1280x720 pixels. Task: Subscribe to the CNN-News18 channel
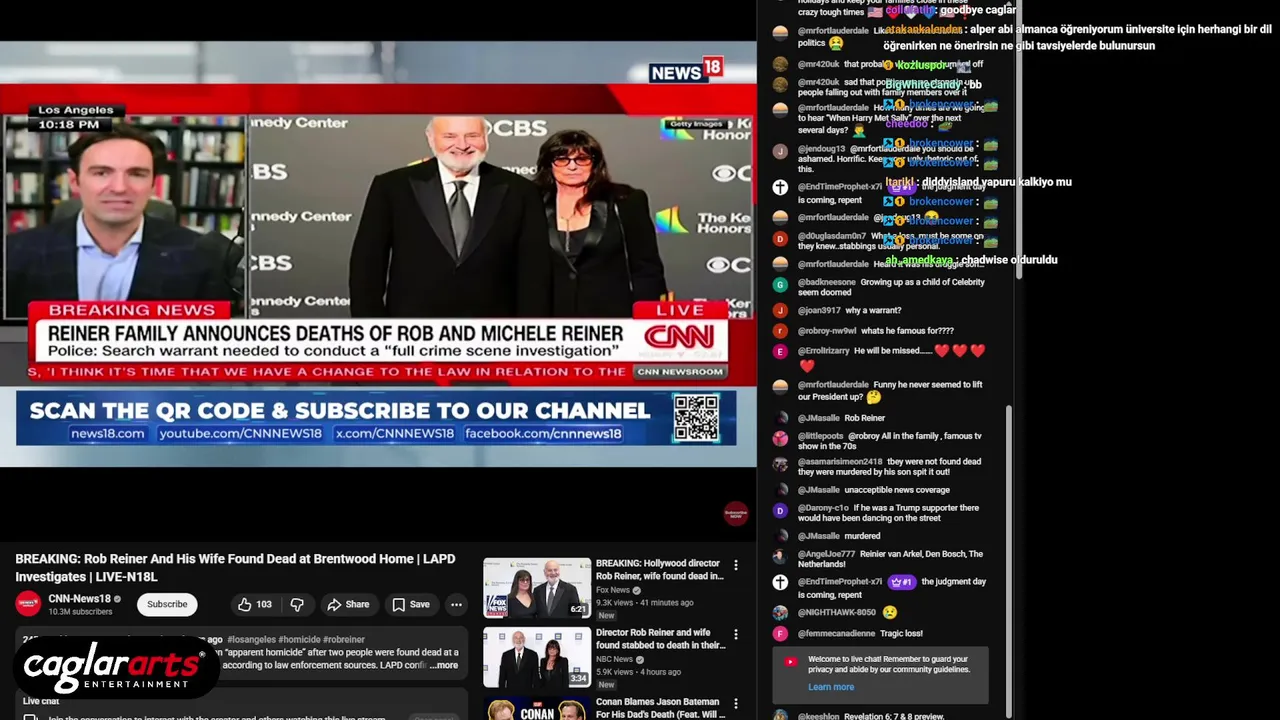167,604
